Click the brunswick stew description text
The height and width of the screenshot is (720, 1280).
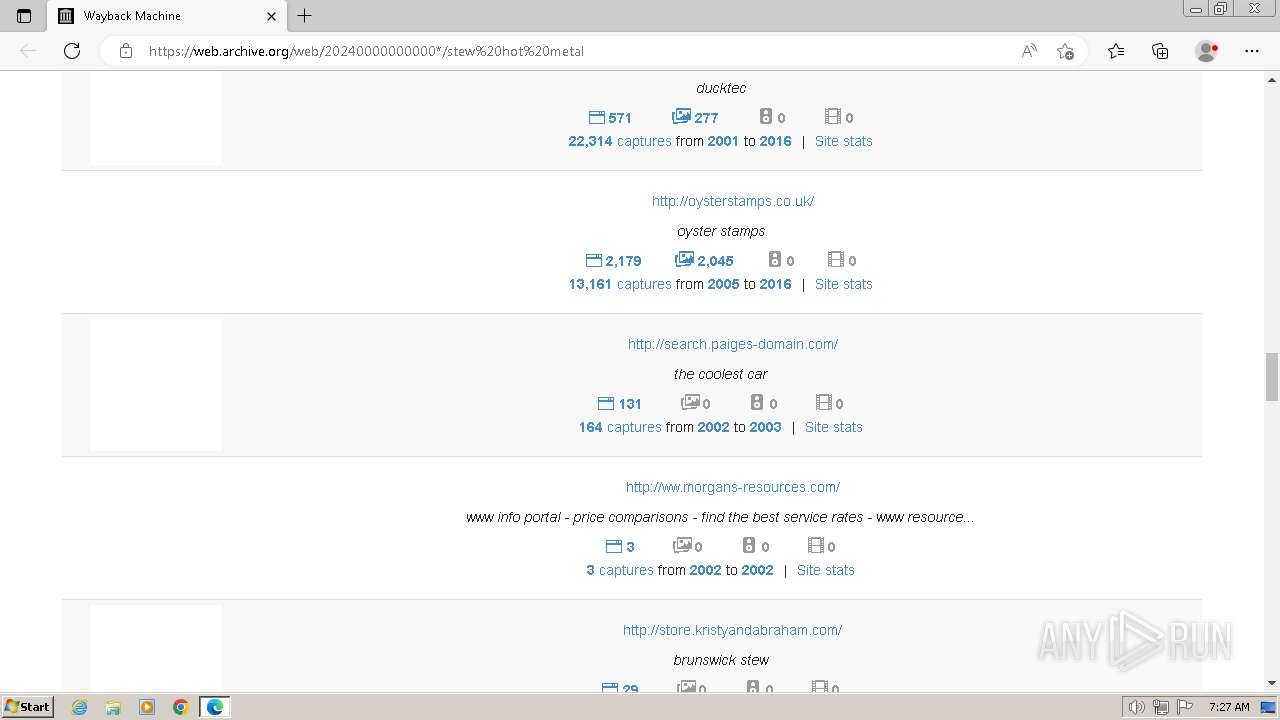721,660
